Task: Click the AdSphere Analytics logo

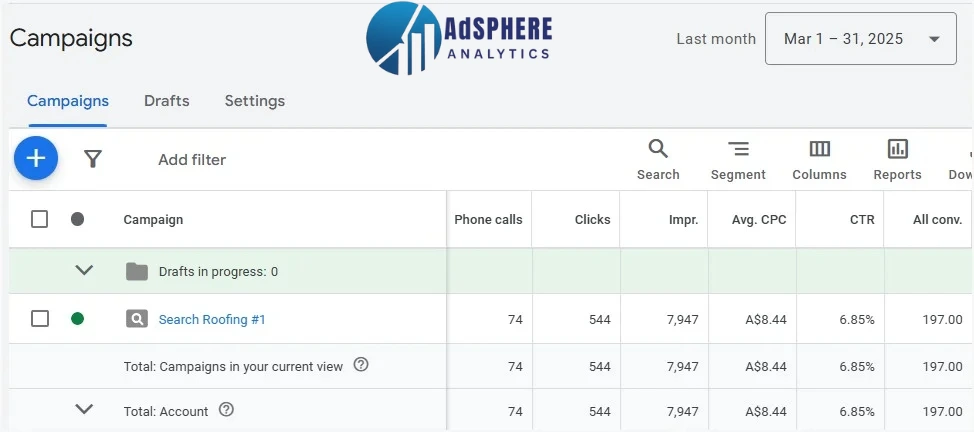Action: pos(459,39)
